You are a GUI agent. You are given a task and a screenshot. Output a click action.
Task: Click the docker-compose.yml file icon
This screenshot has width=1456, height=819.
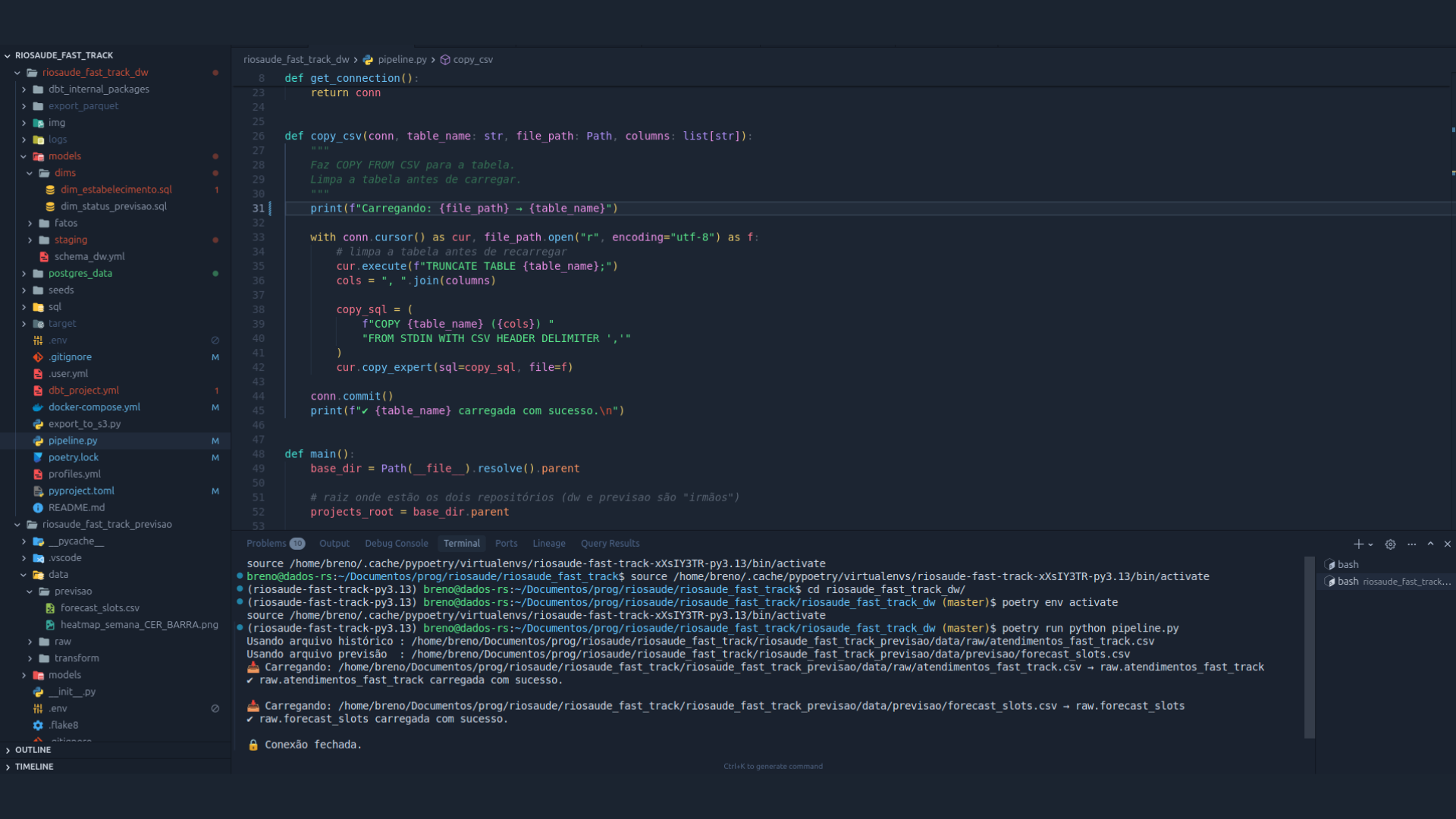[38, 407]
